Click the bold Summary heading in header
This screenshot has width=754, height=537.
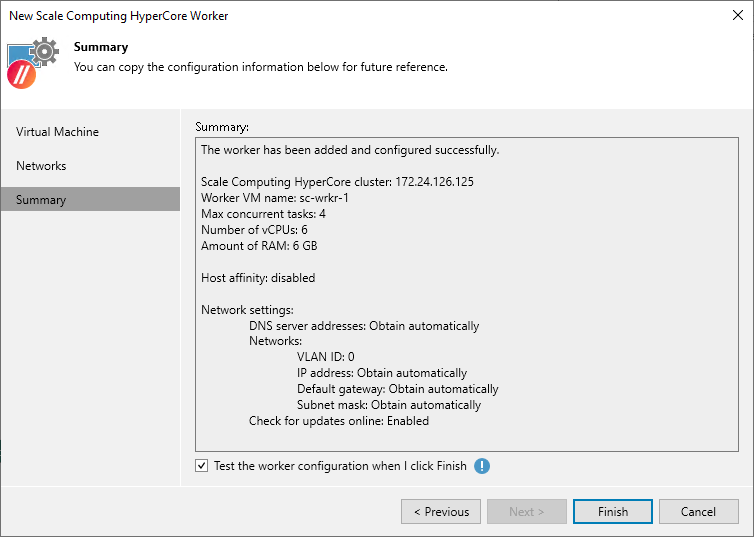tap(101, 47)
